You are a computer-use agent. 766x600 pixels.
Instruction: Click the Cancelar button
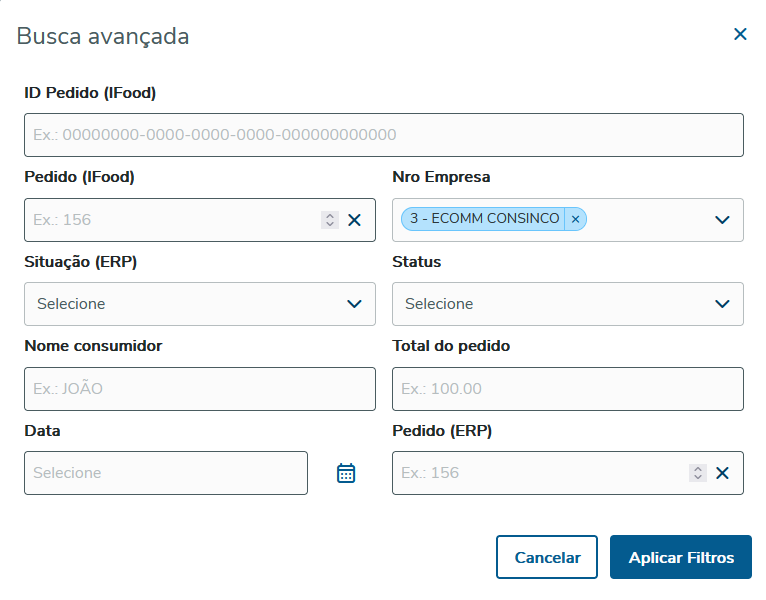(x=547, y=558)
